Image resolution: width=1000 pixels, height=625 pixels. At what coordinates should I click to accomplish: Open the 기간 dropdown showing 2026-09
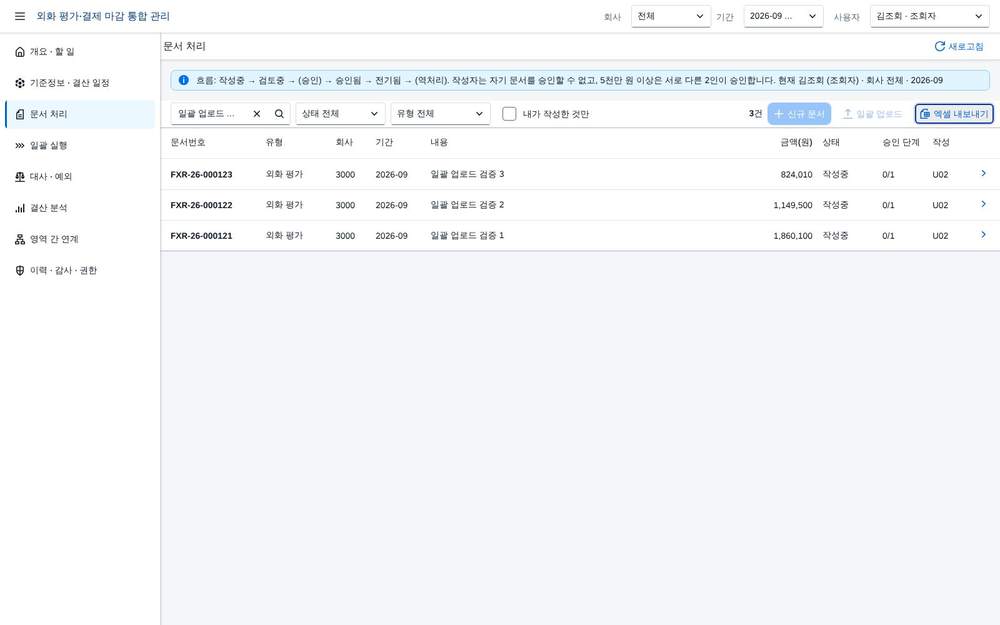783,17
